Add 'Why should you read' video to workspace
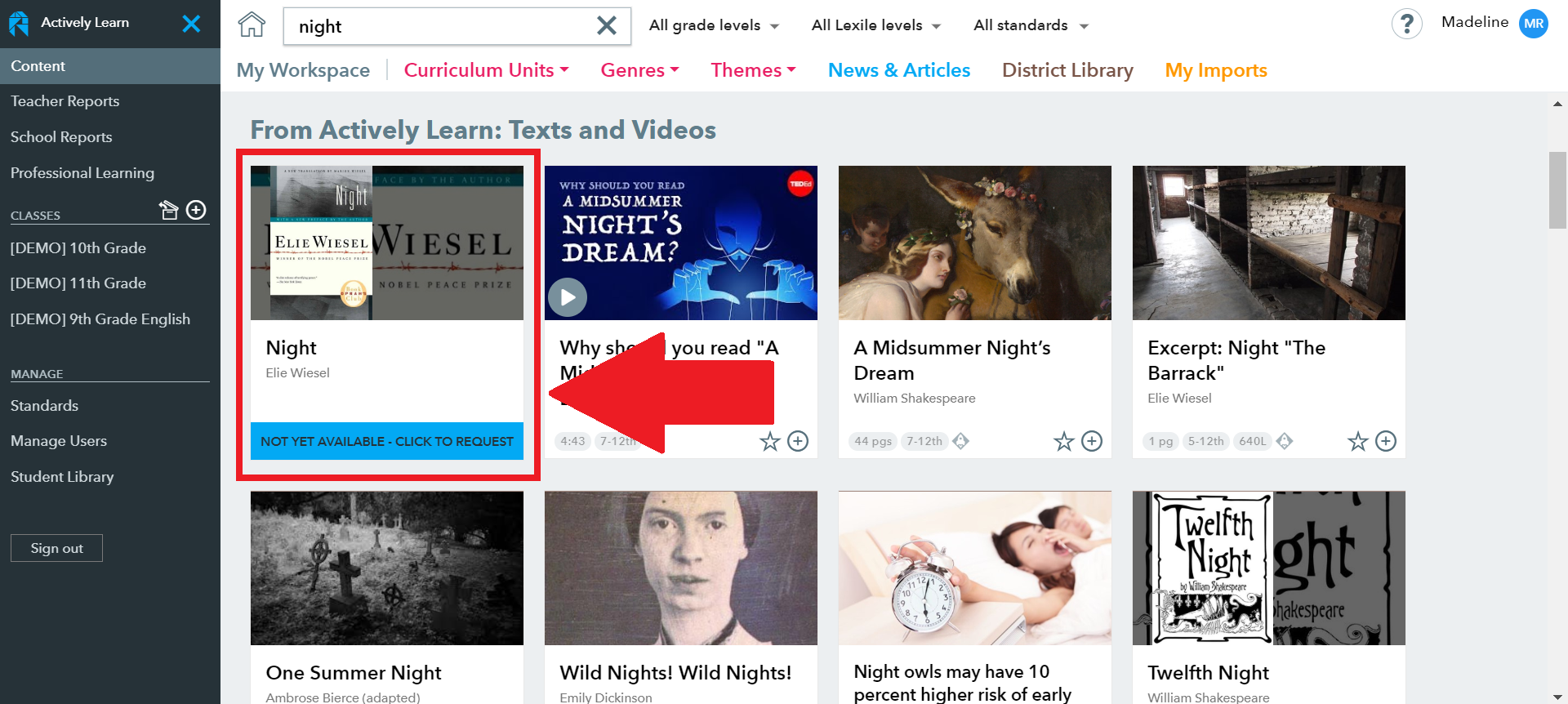The image size is (1568, 704). point(798,442)
